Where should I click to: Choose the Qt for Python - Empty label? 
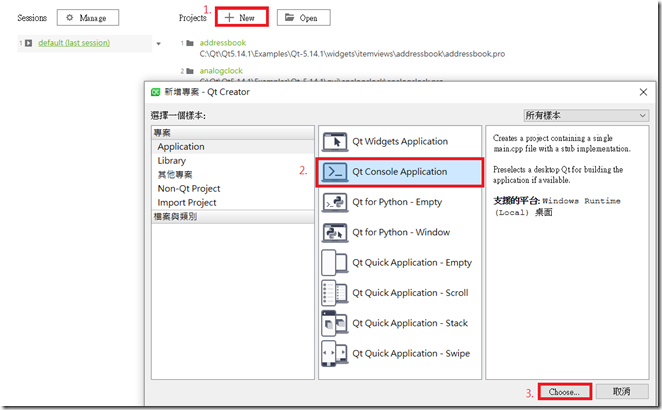coord(397,202)
